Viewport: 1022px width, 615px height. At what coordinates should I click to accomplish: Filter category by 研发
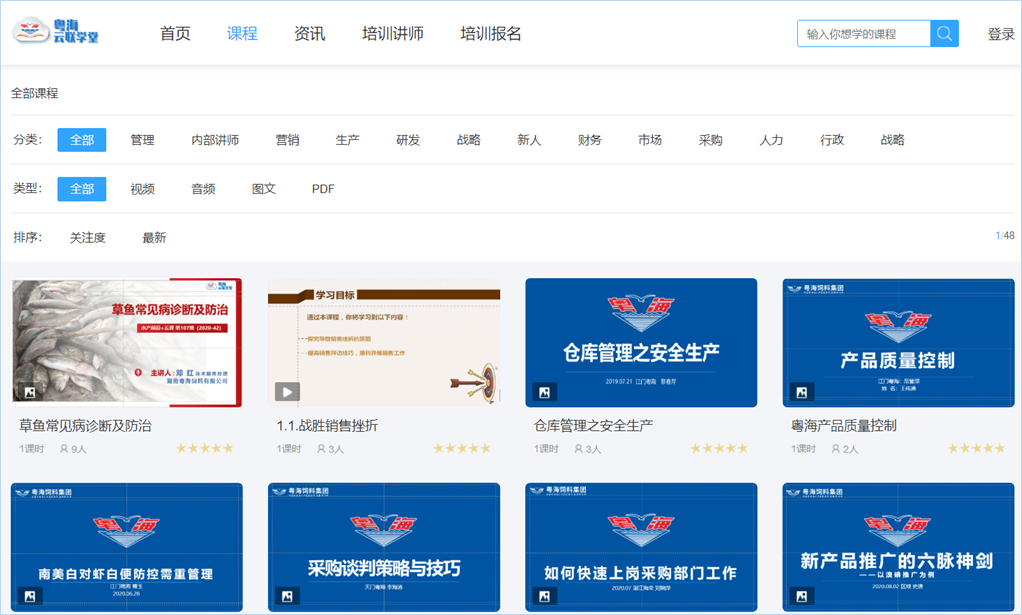(x=408, y=140)
